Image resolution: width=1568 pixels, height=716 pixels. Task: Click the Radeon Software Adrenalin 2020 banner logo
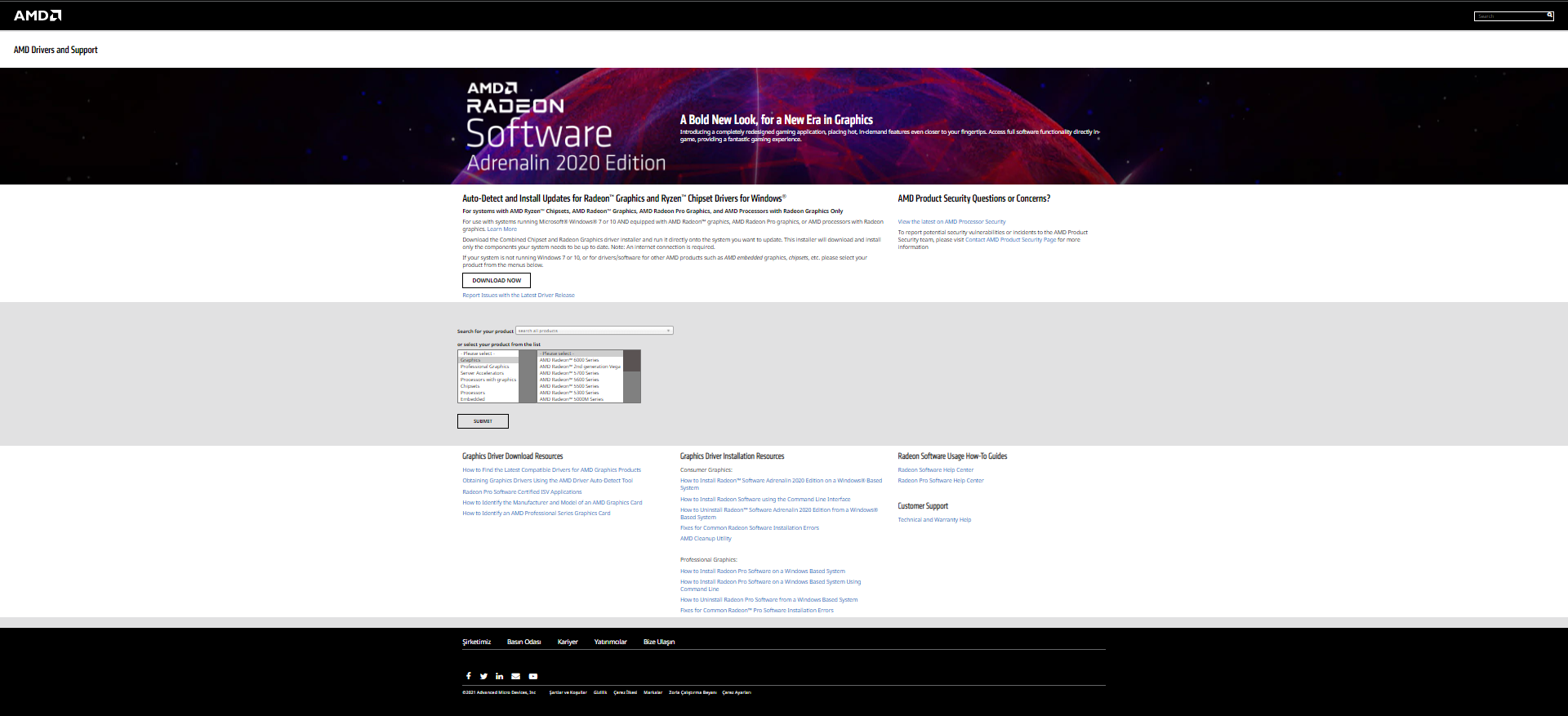(566, 127)
